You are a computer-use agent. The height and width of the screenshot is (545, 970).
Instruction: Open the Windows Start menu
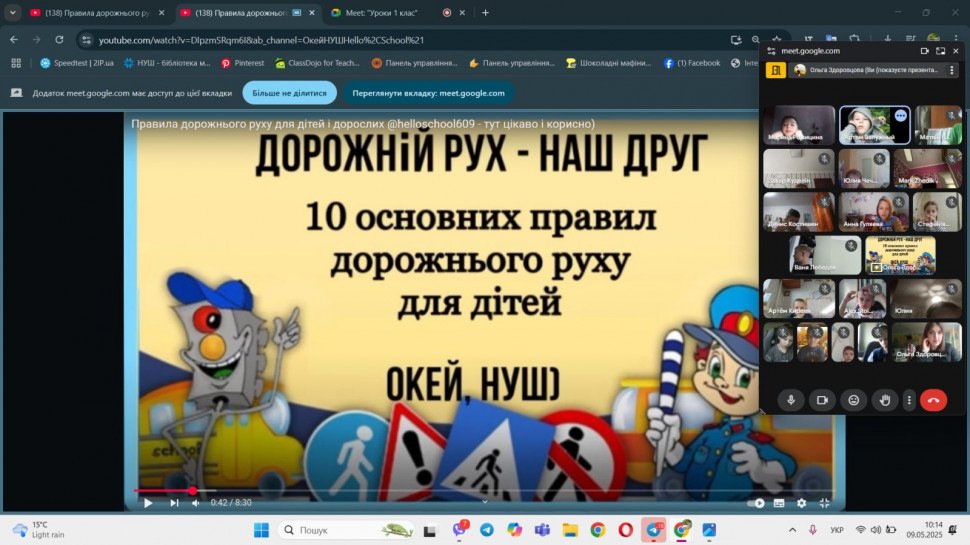tap(262, 530)
